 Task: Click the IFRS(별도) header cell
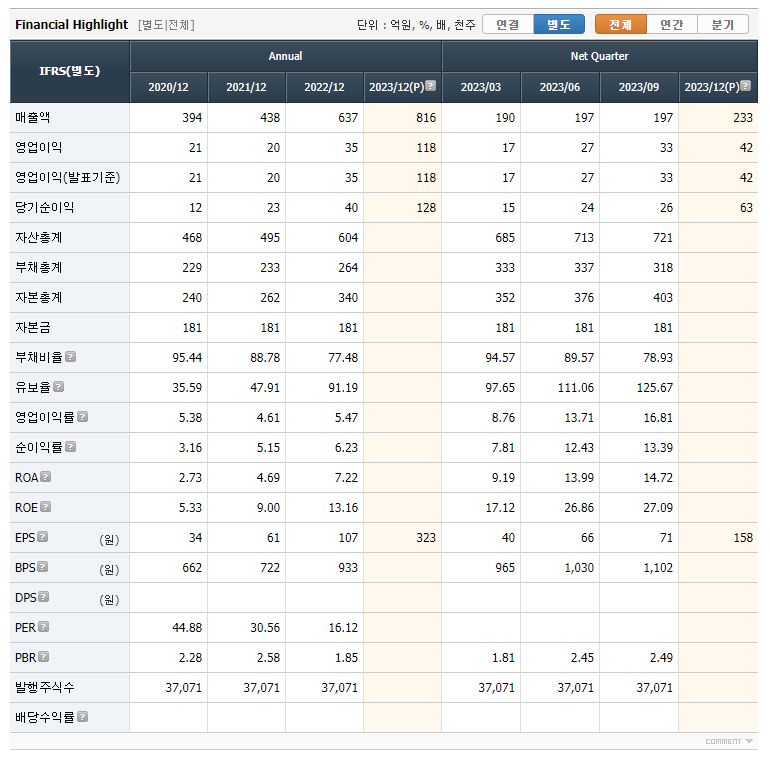(x=70, y=72)
